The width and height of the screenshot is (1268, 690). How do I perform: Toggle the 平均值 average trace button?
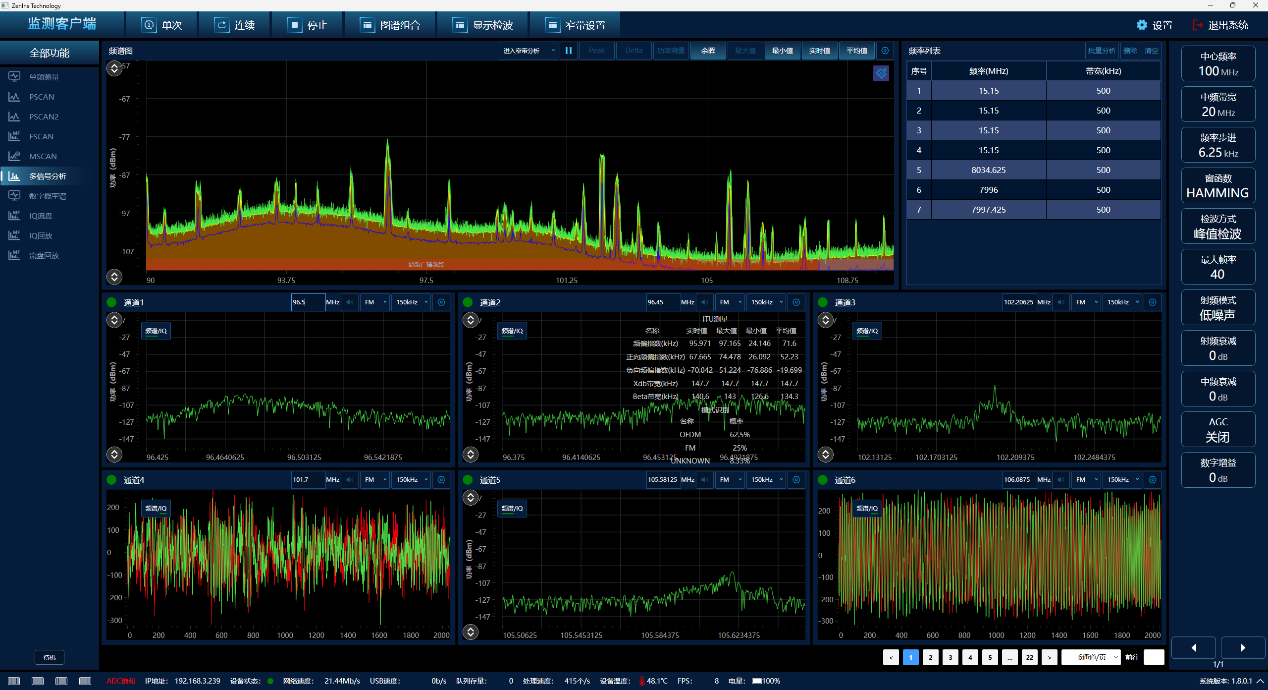point(856,50)
